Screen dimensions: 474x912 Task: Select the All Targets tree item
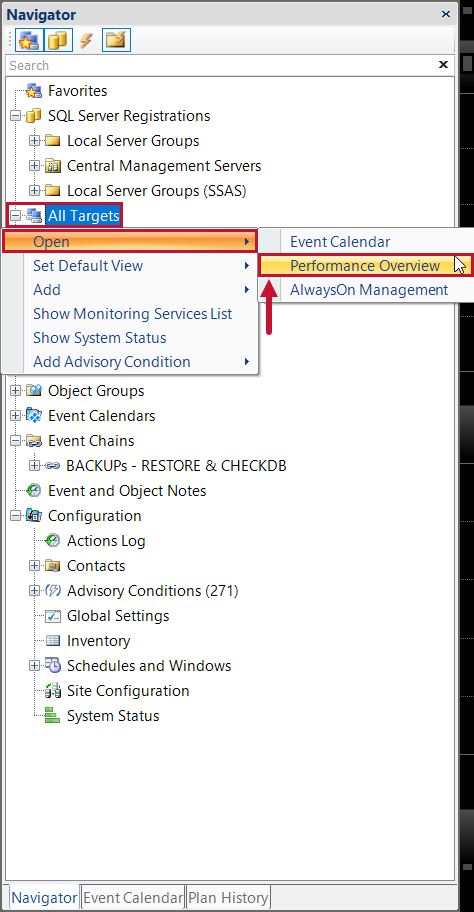point(84,216)
